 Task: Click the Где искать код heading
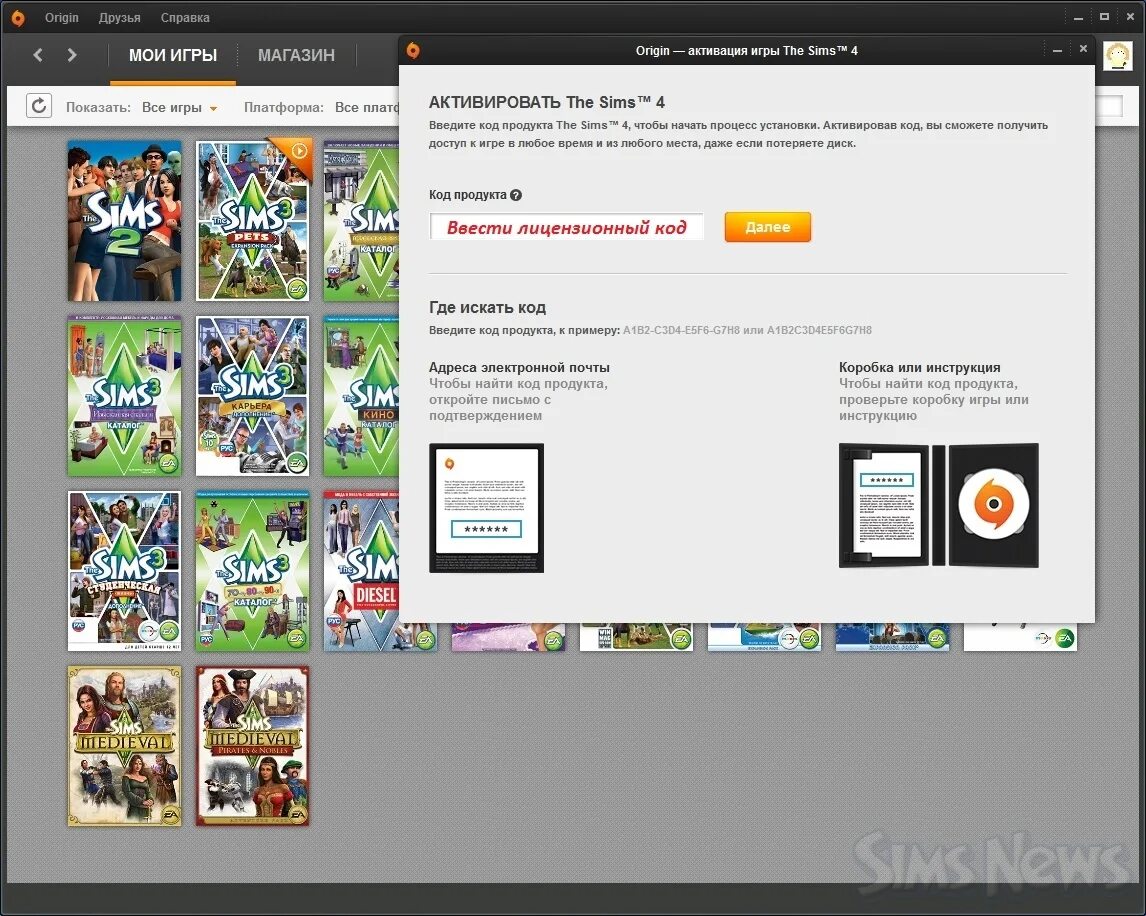pos(487,308)
